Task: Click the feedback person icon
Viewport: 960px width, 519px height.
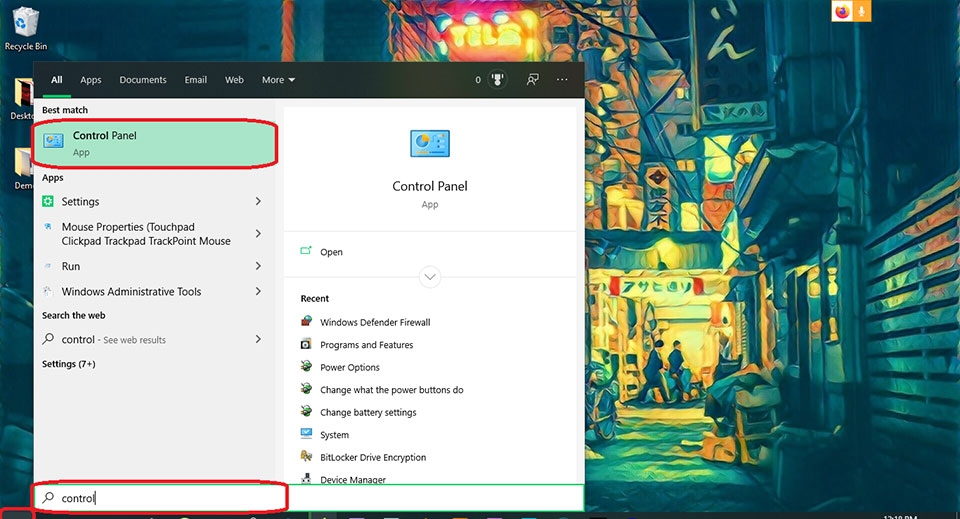Action: click(x=533, y=80)
